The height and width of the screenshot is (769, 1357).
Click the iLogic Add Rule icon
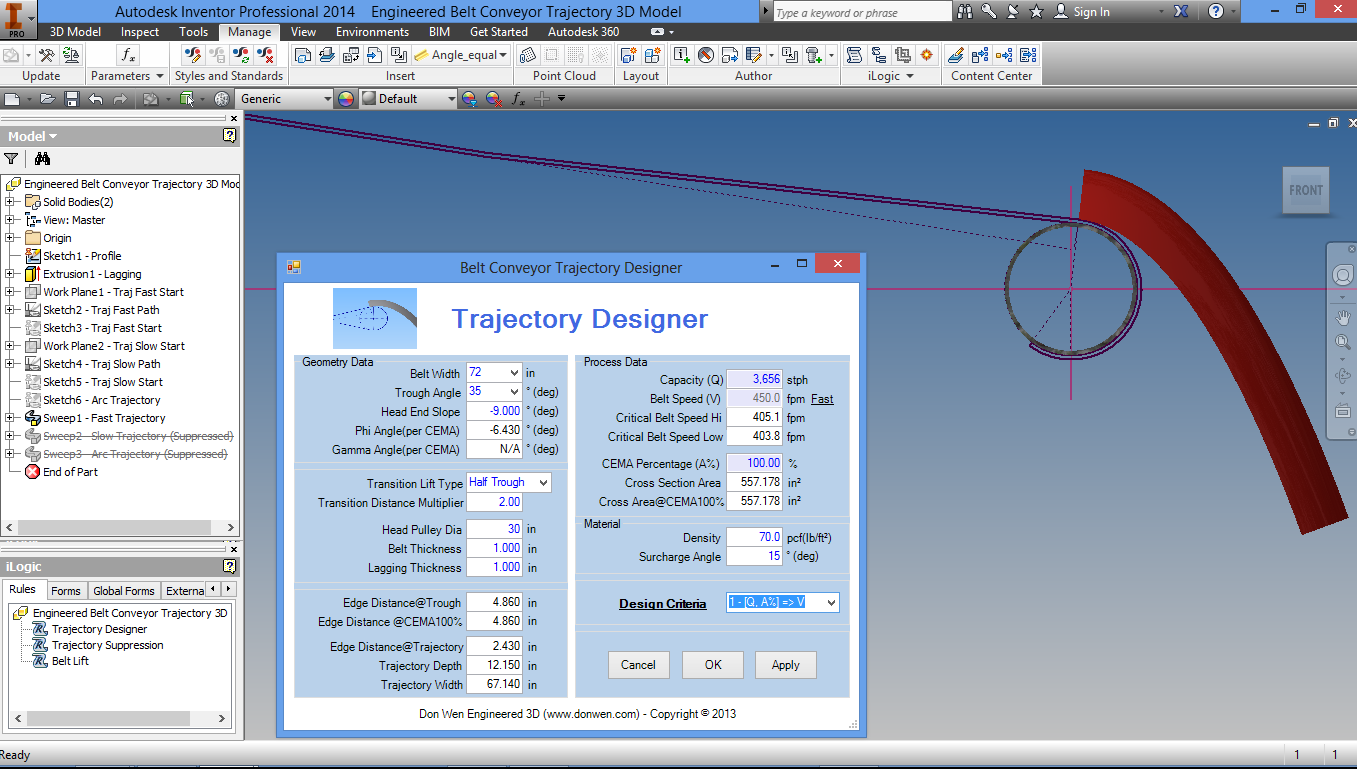coord(854,55)
